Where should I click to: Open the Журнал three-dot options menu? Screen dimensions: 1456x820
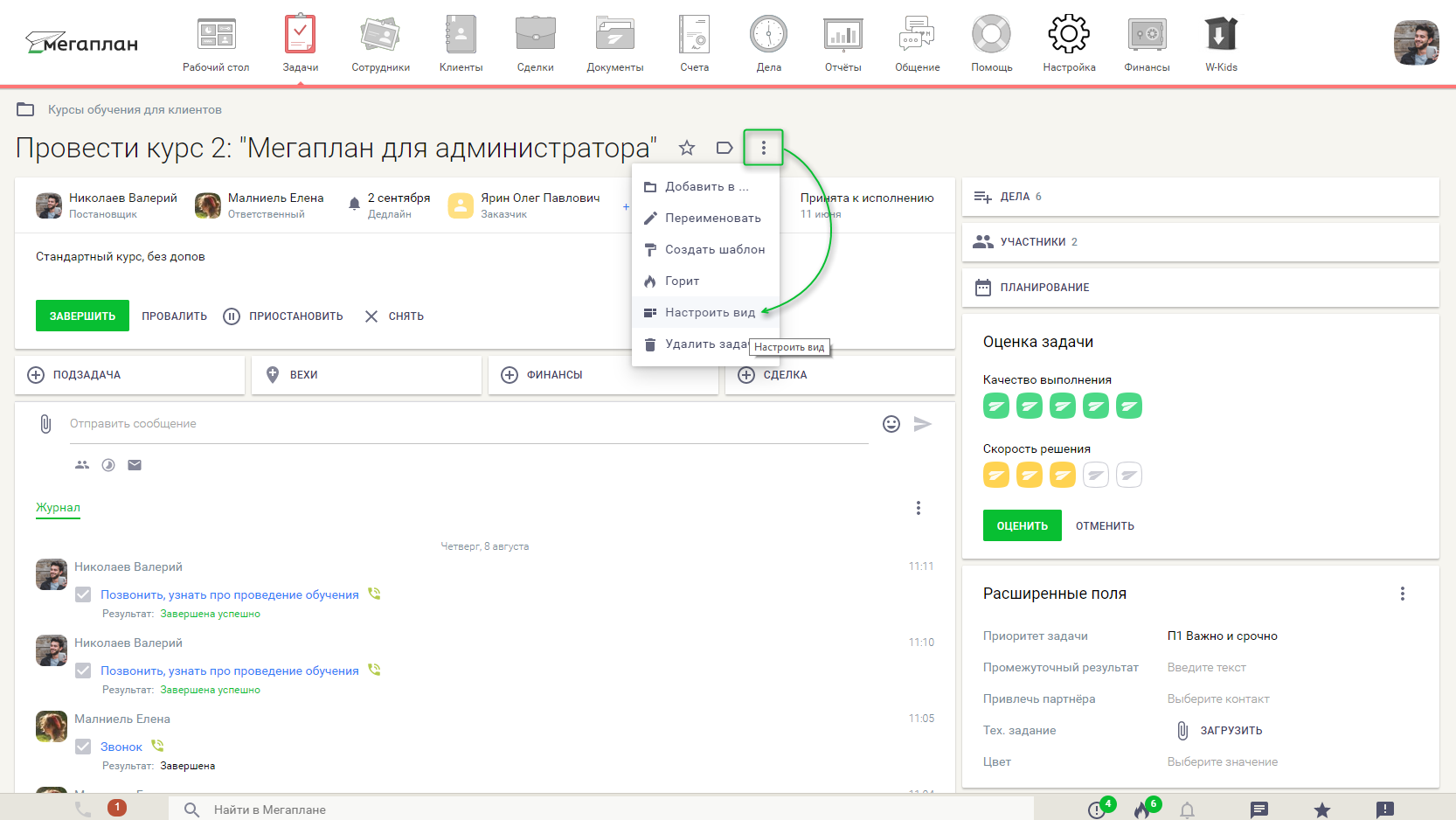919,508
